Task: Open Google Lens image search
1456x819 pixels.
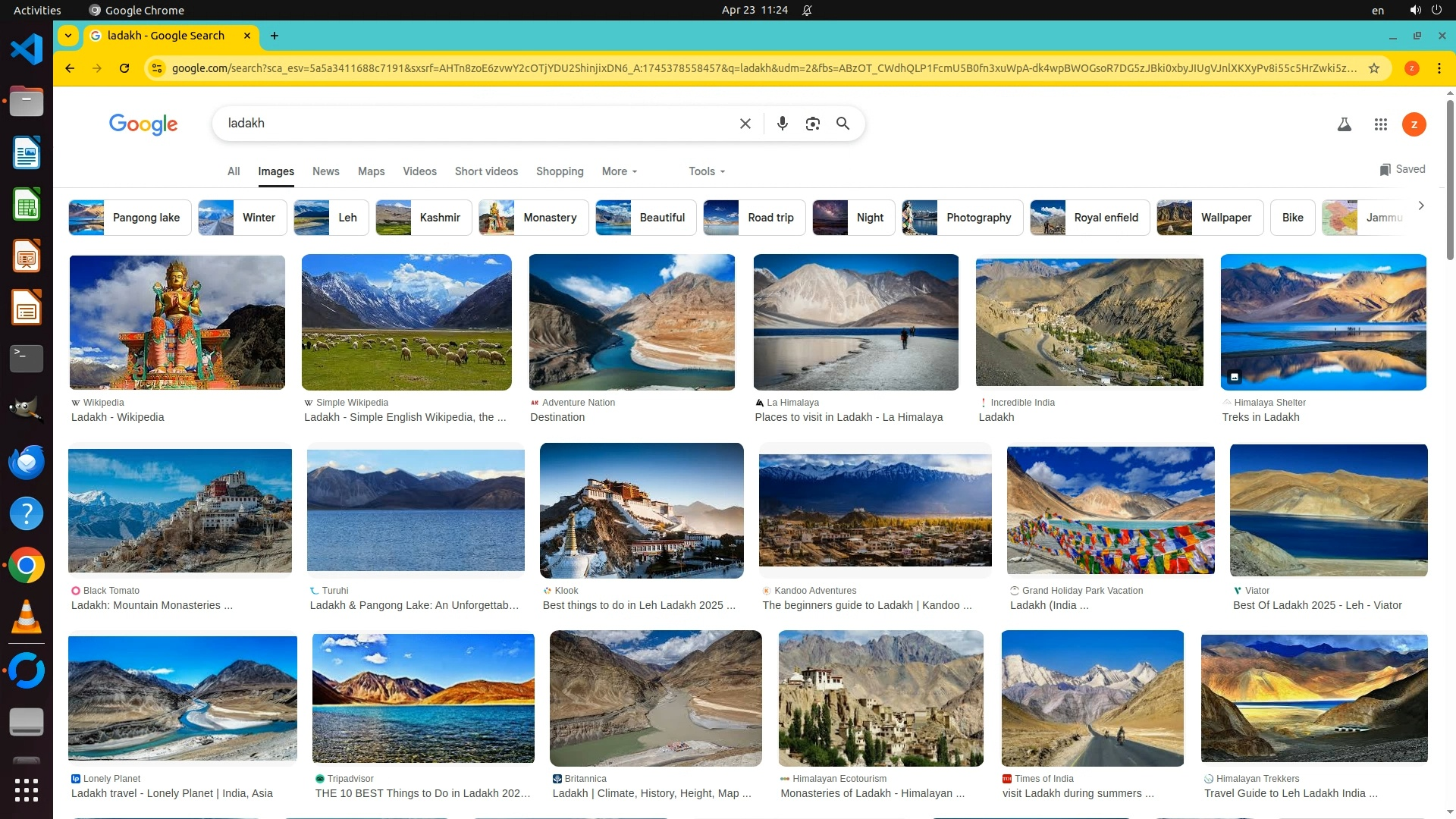Action: pyautogui.click(x=812, y=124)
